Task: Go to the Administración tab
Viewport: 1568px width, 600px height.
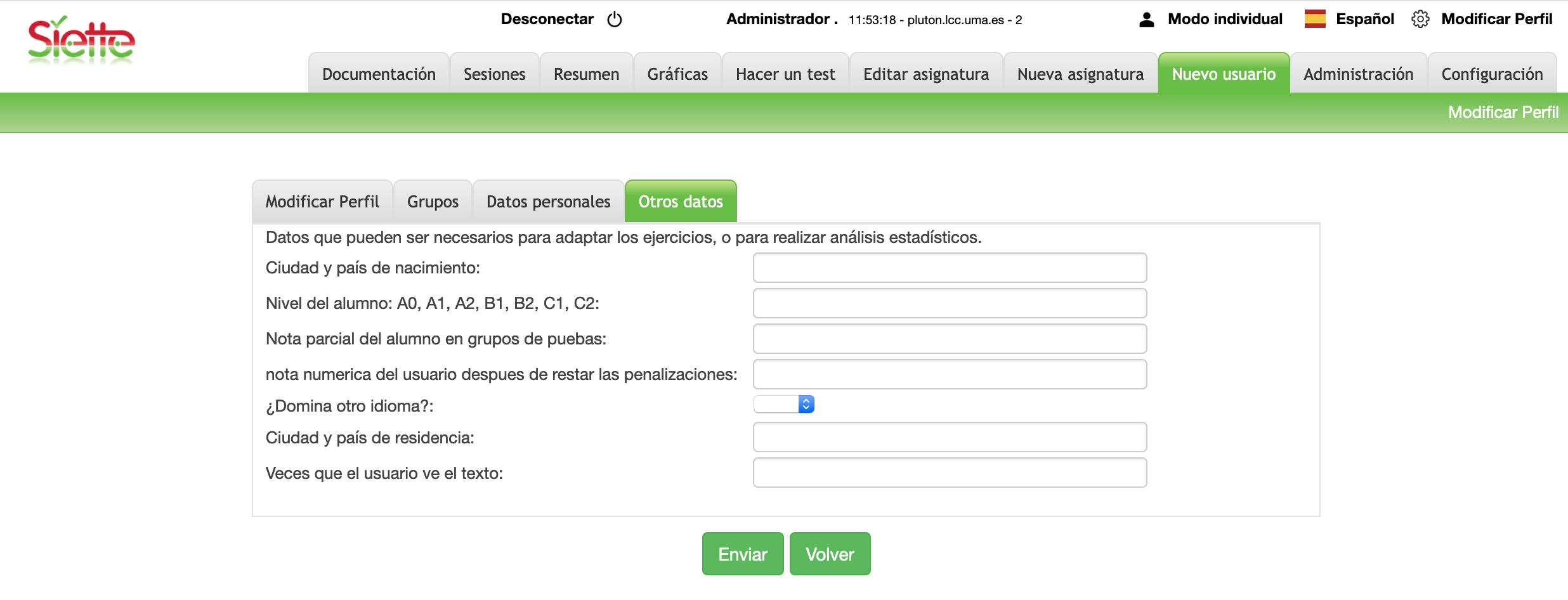Action: coord(1358,74)
